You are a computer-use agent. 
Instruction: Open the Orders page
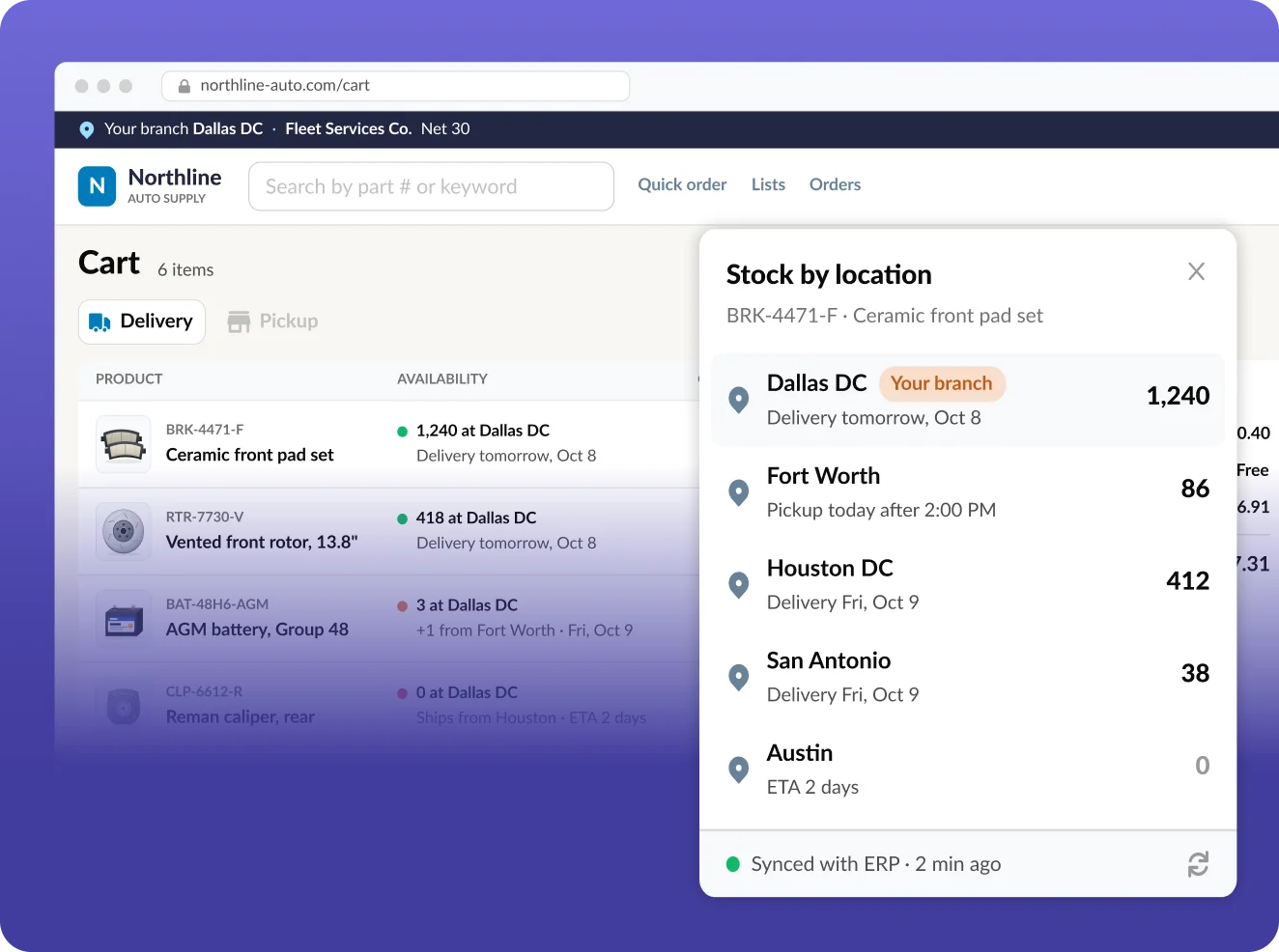[835, 184]
